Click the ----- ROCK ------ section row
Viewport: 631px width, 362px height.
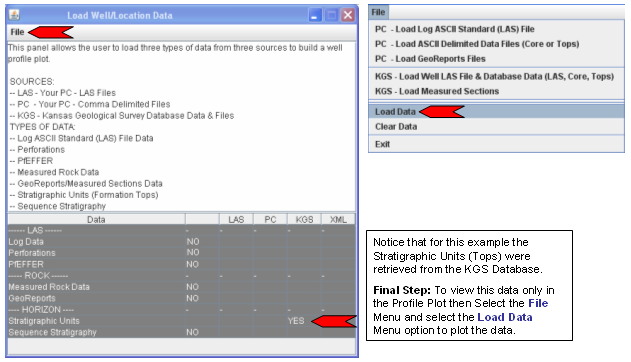pos(181,276)
